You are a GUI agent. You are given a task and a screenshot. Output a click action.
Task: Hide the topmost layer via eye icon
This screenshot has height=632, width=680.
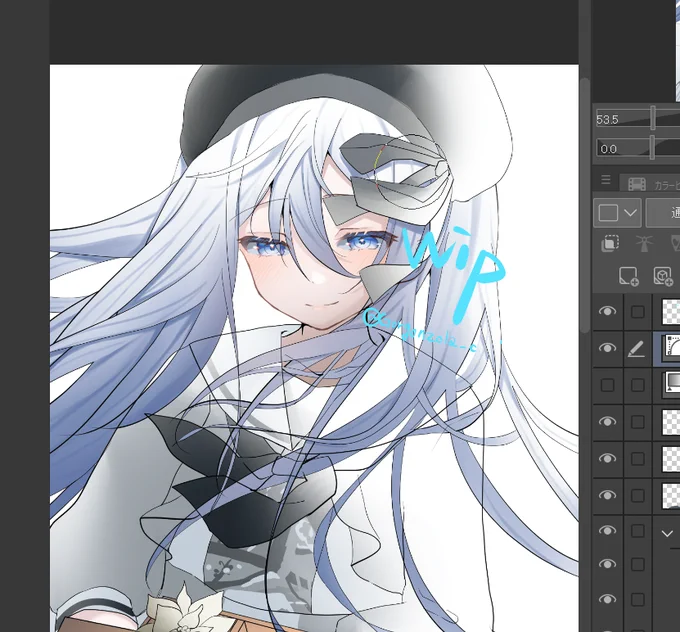pyautogui.click(x=607, y=311)
